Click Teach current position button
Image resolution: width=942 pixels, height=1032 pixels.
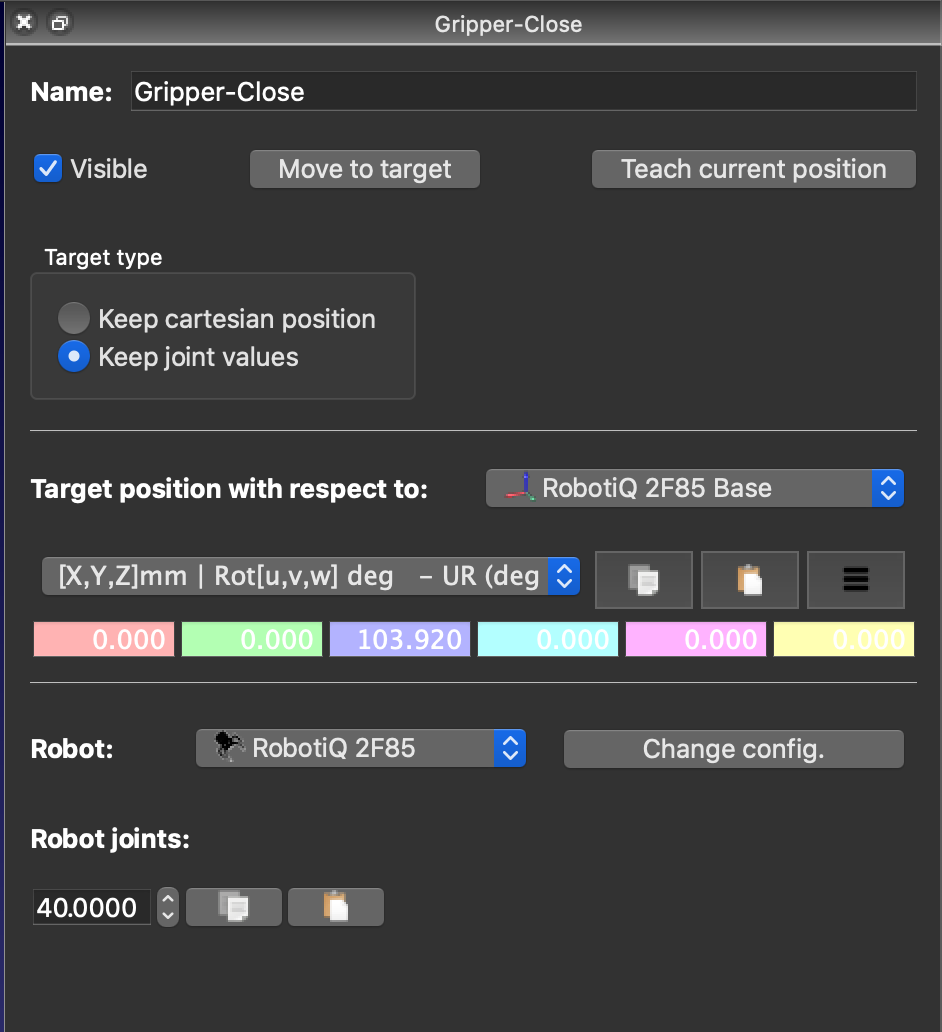pos(753,169)
